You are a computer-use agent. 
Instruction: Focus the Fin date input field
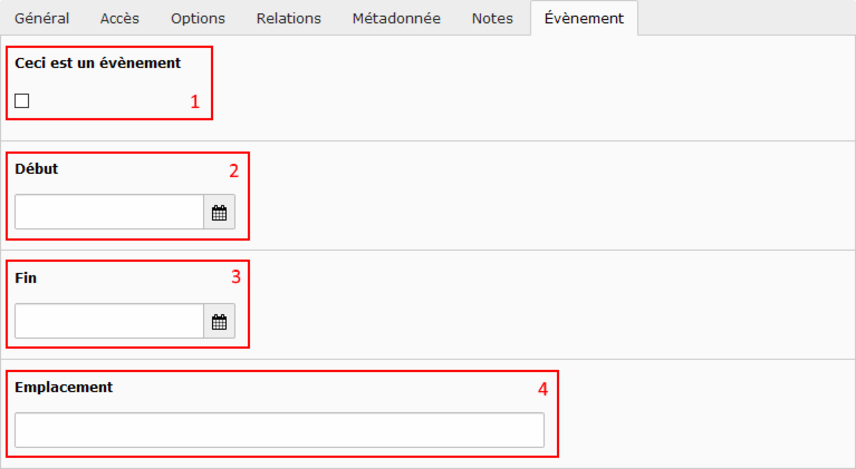pyautogui.click(x=109, y=321)
